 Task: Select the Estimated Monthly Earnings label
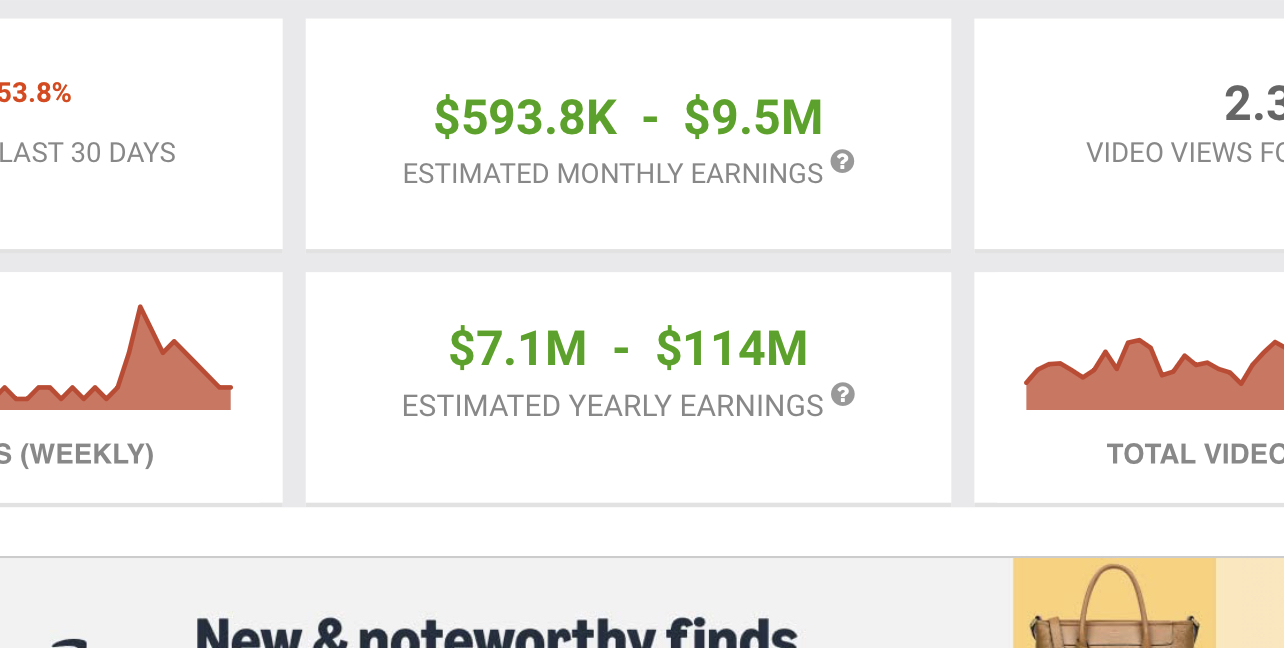tap(613, 174)
